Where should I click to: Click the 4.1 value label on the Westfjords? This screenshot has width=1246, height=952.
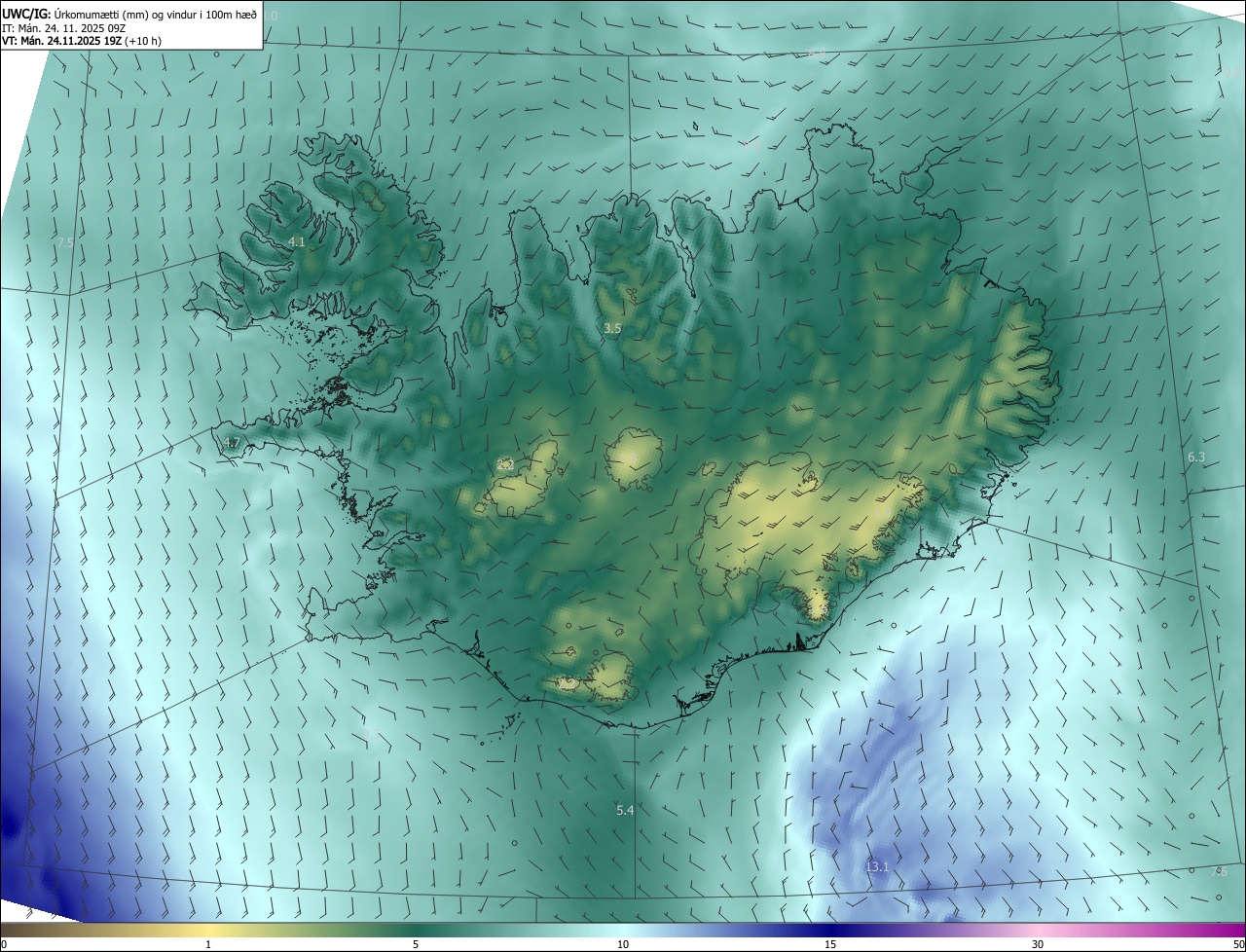[x=297, y=241]
